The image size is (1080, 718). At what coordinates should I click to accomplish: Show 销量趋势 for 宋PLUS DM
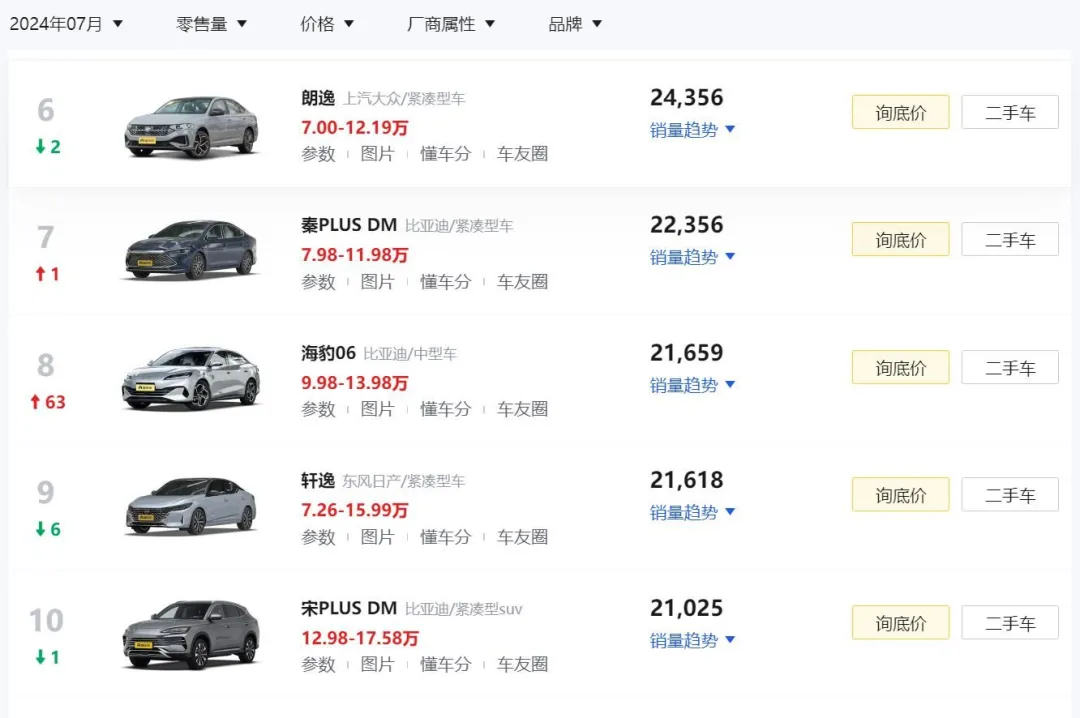692,640
